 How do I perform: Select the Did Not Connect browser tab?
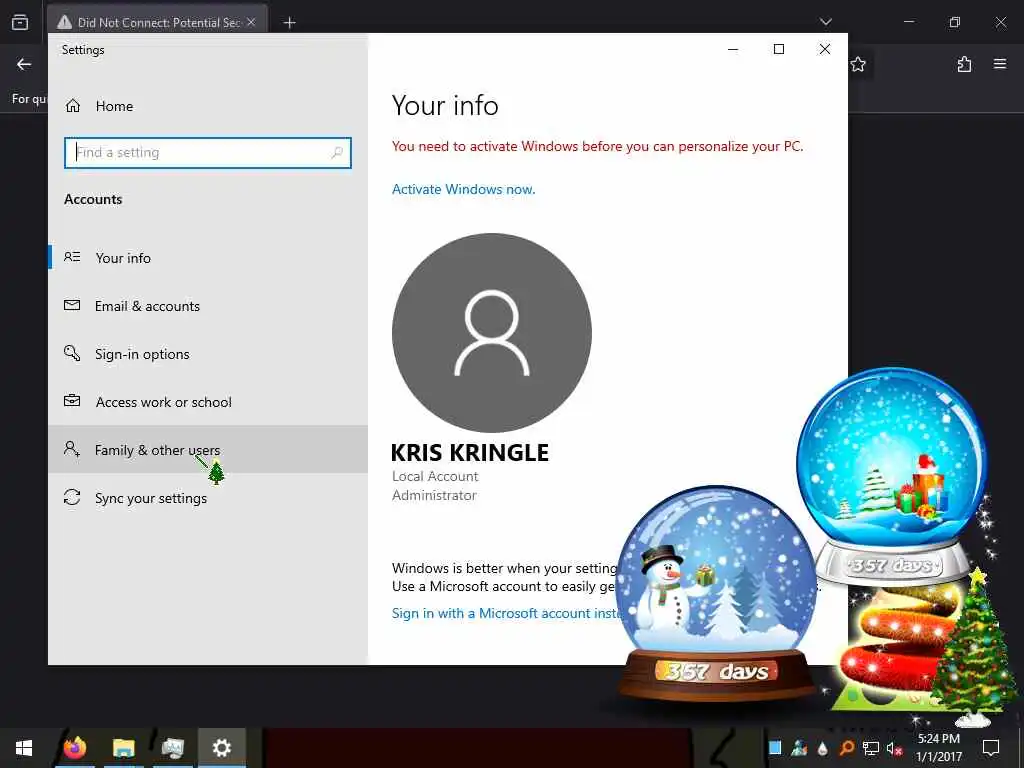coord(157,22)
